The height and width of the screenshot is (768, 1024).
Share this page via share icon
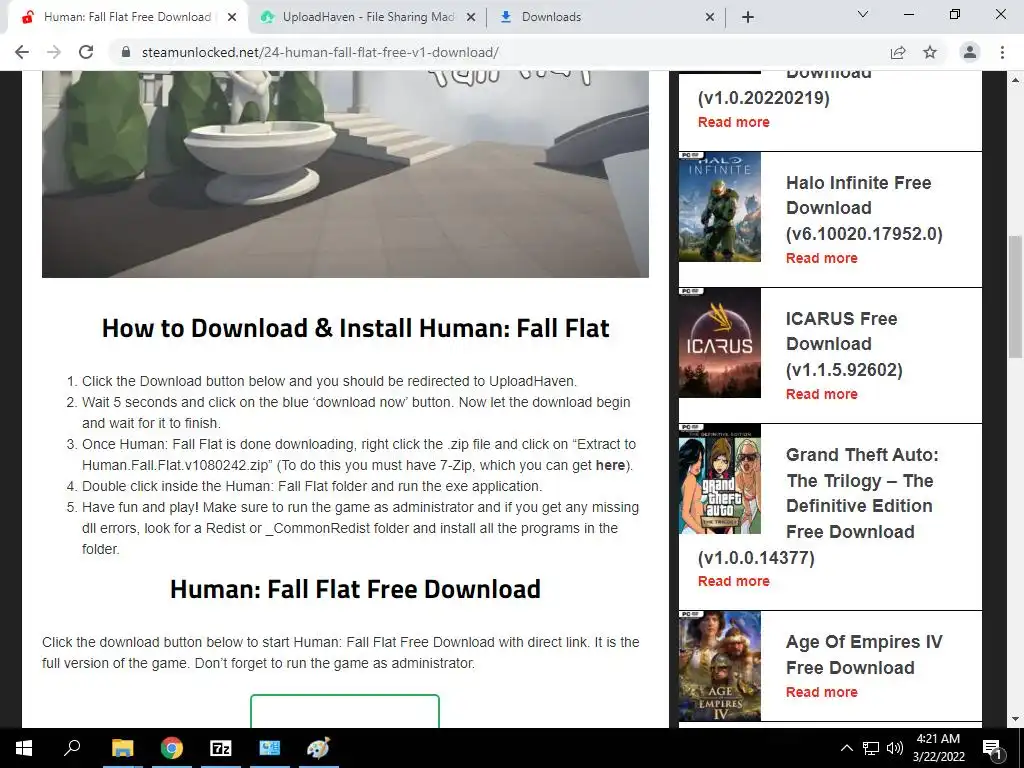coord(898,52)
